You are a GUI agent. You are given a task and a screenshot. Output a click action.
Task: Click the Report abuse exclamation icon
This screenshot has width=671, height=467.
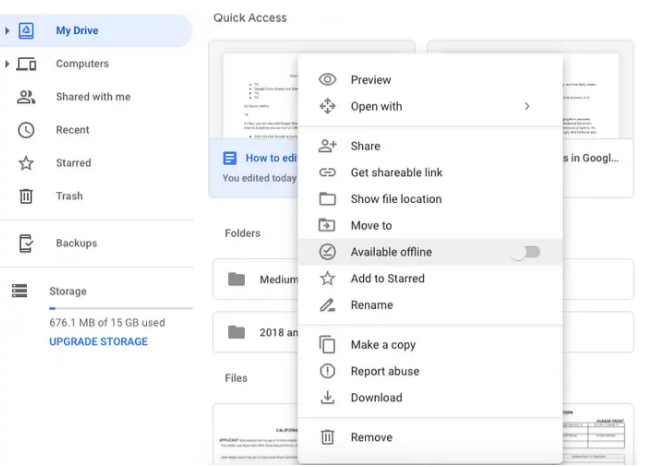tap(327, 371)
